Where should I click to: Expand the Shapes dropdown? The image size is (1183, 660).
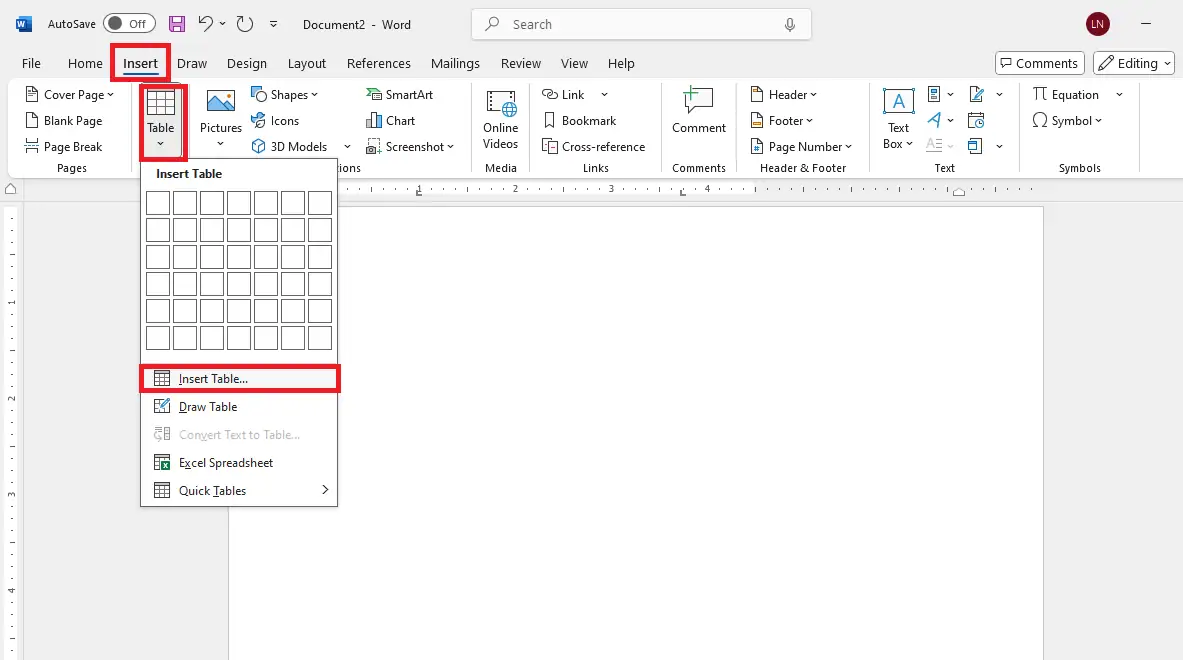tap(285, 95)
